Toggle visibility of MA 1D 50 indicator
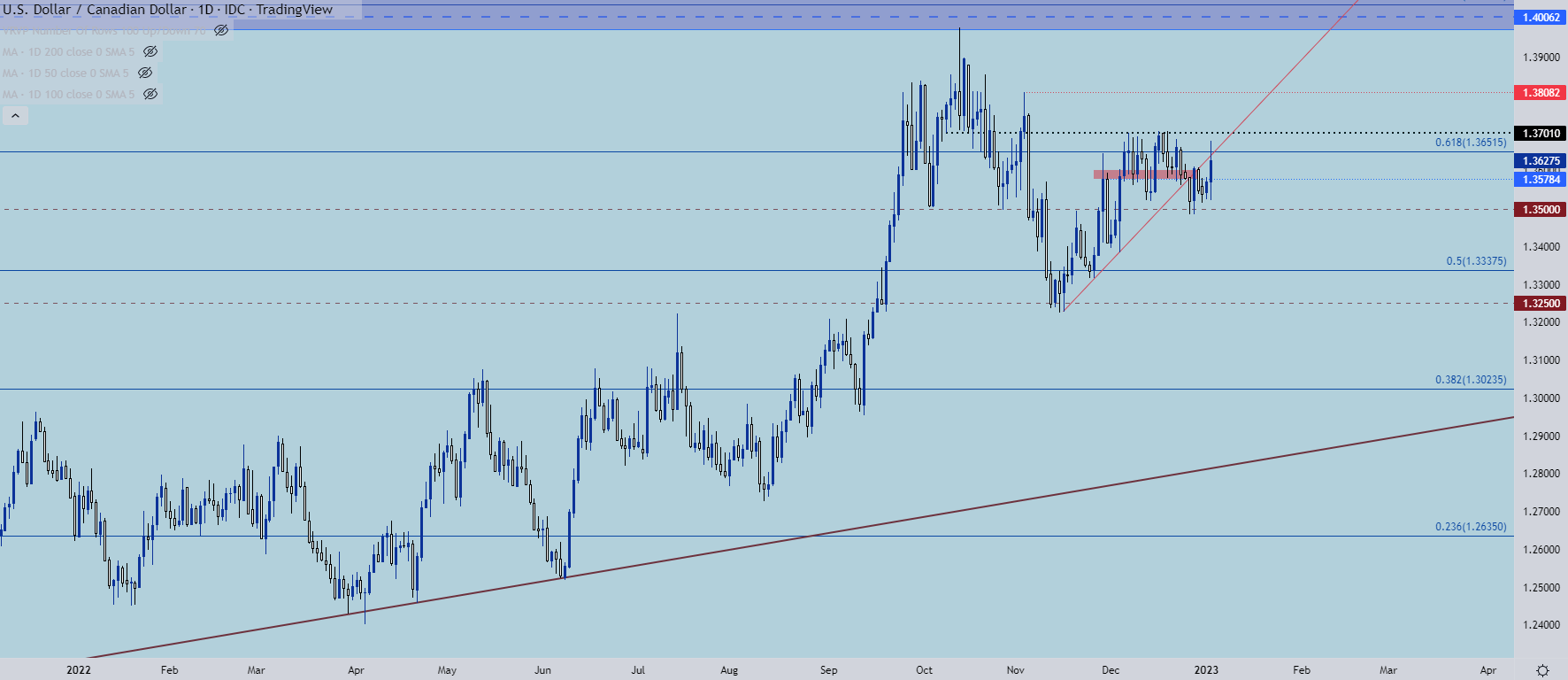The image size is (1568, 680). (145, 73)
